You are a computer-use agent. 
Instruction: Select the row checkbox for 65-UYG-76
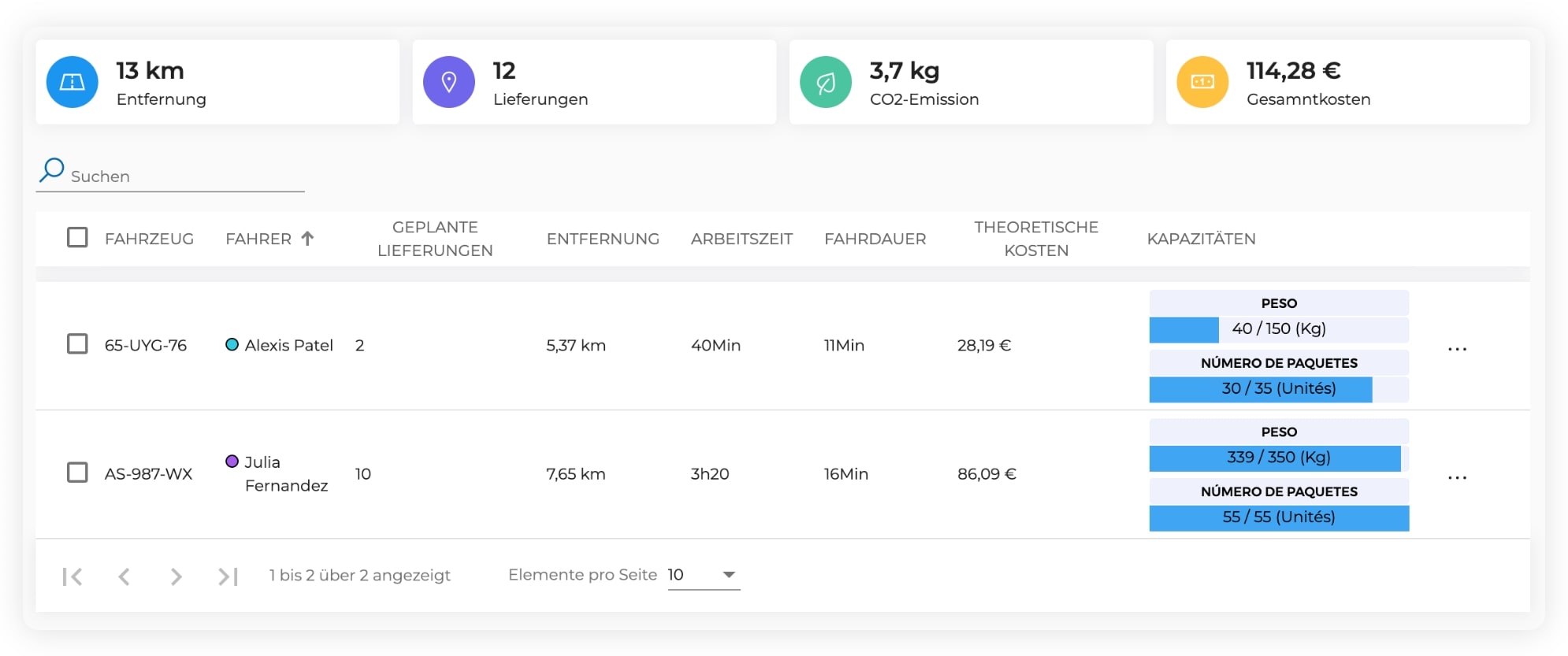[x=77, y=344]
